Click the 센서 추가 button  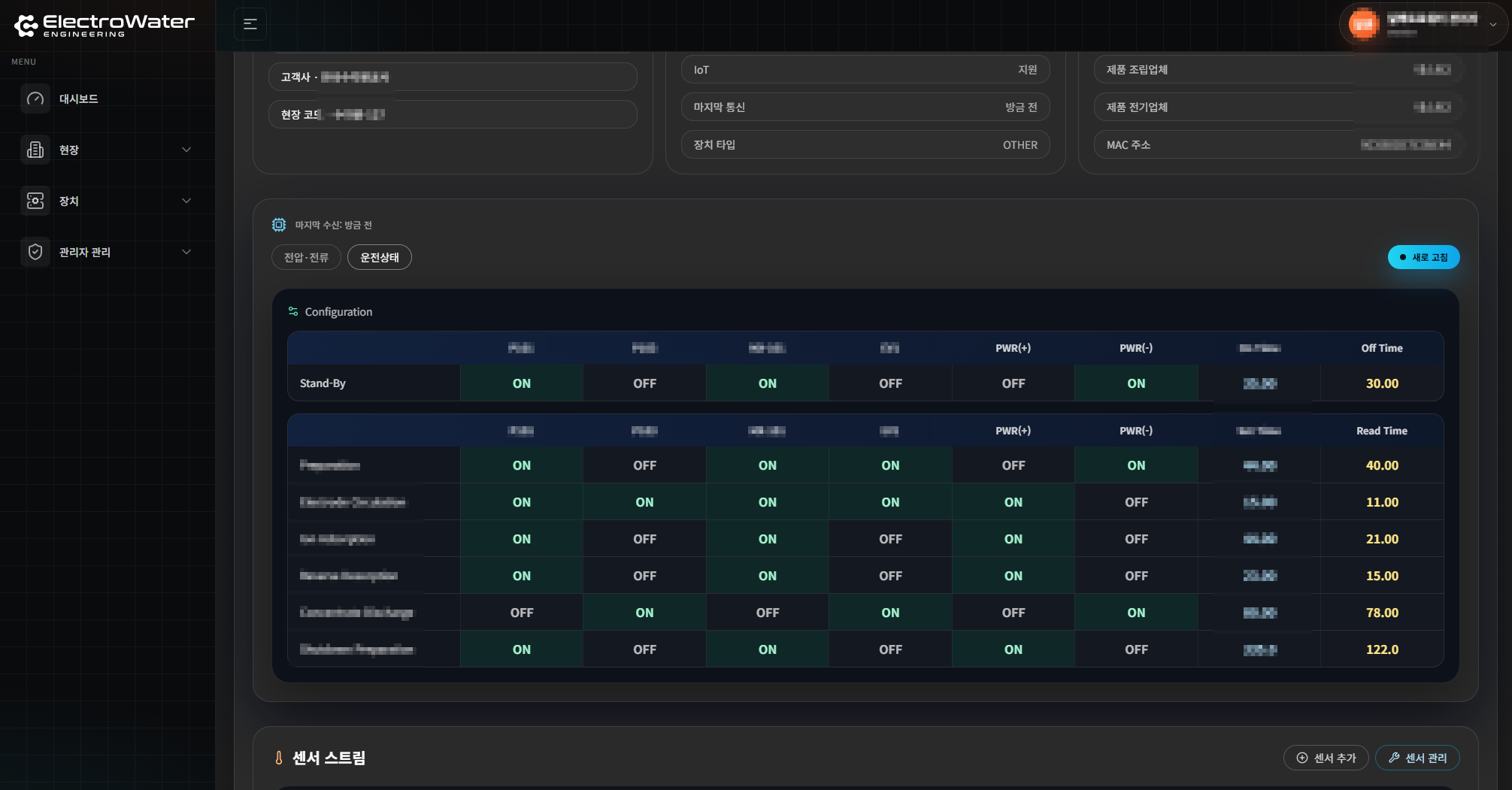pos(1326,758)
